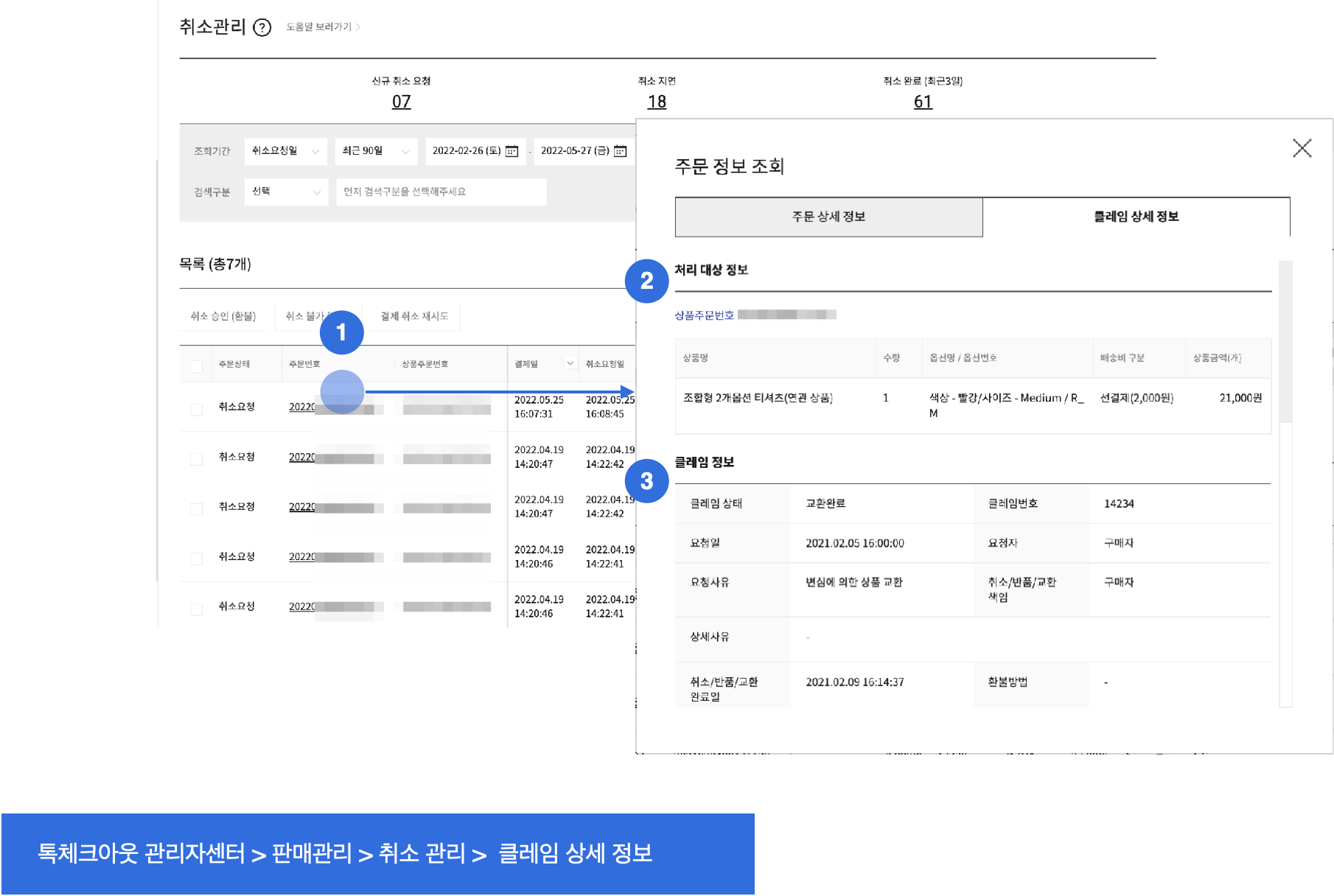
Task: Switch to the 주문 상세 정보 tab
Action: (x=828, y=217)
